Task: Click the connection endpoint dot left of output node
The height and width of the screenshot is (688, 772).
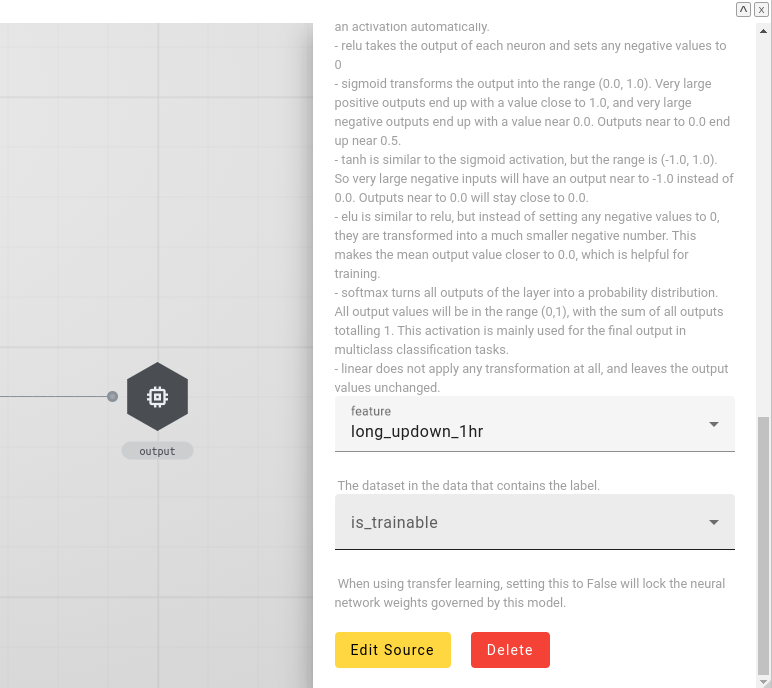Action: click(x=112, y=397)
